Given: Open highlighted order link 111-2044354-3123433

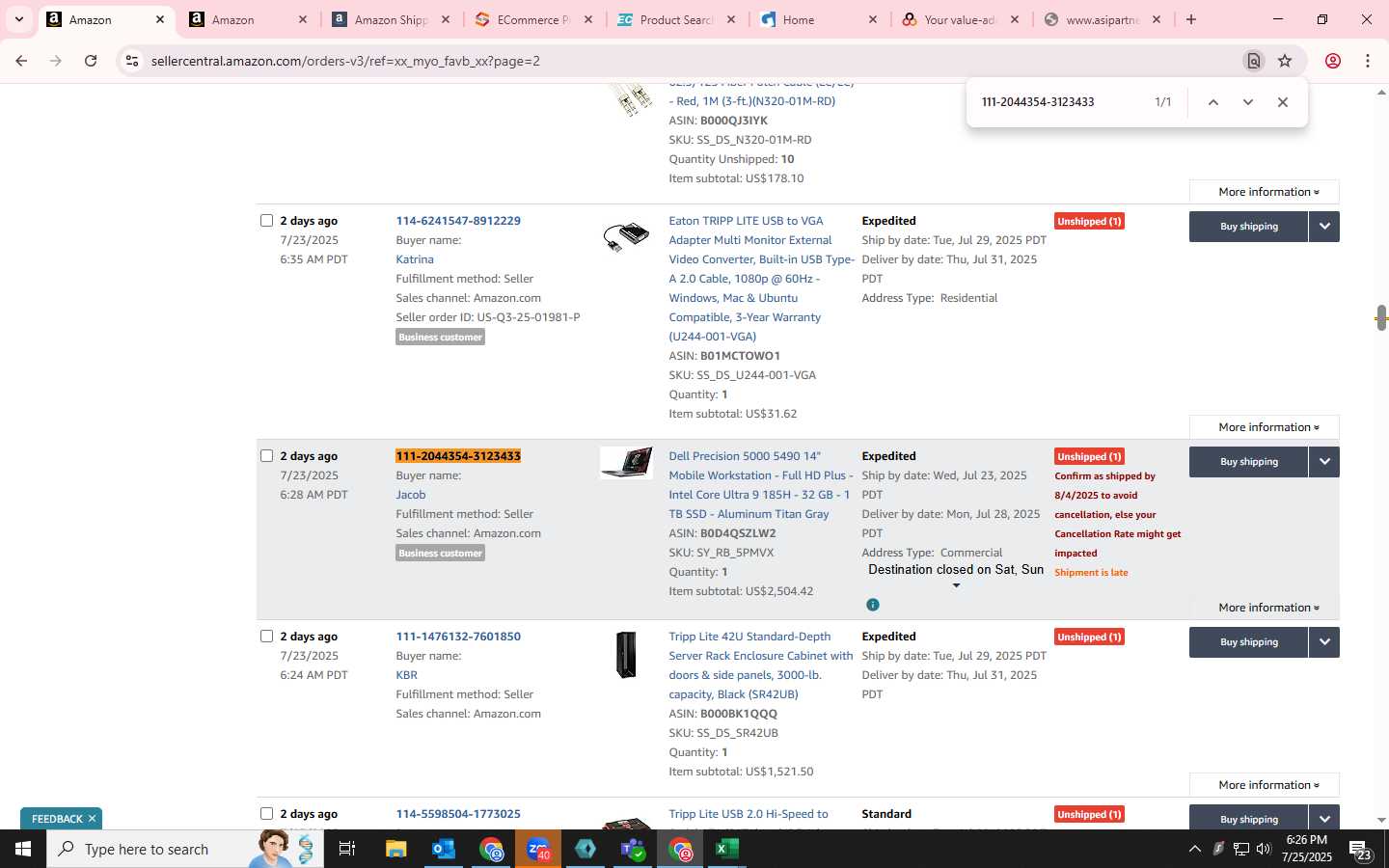Looking at the screenshot, I should point(458,456).
